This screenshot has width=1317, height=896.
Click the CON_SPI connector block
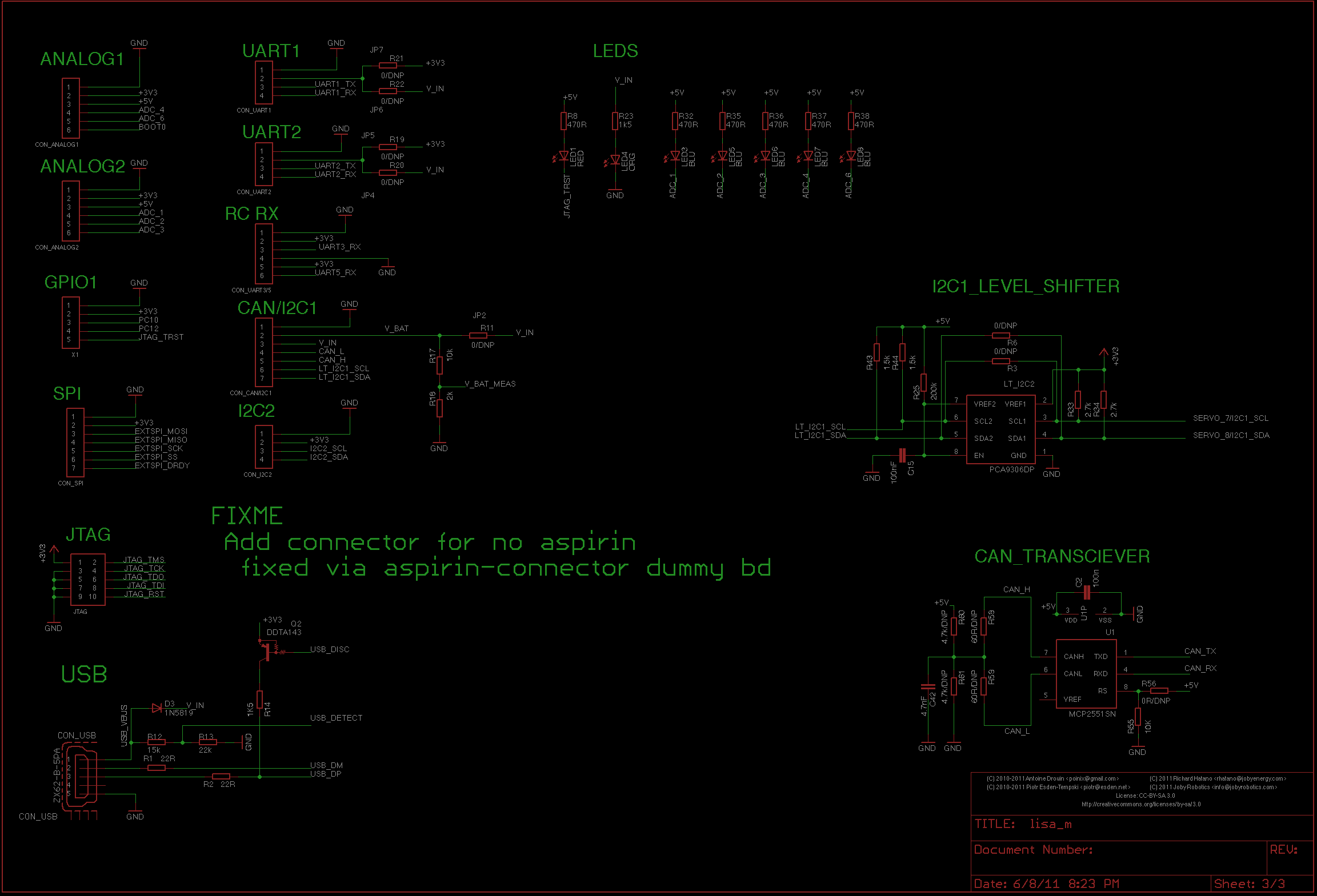pos(75,443)
